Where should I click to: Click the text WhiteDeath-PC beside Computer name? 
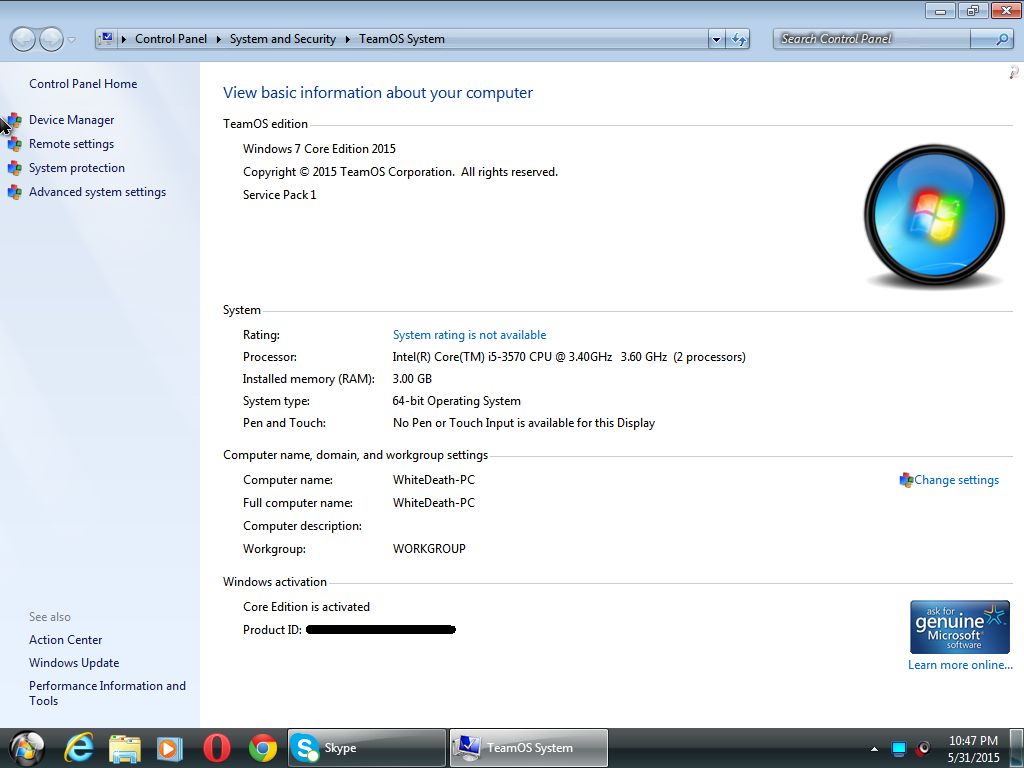(x=434, y=480)
